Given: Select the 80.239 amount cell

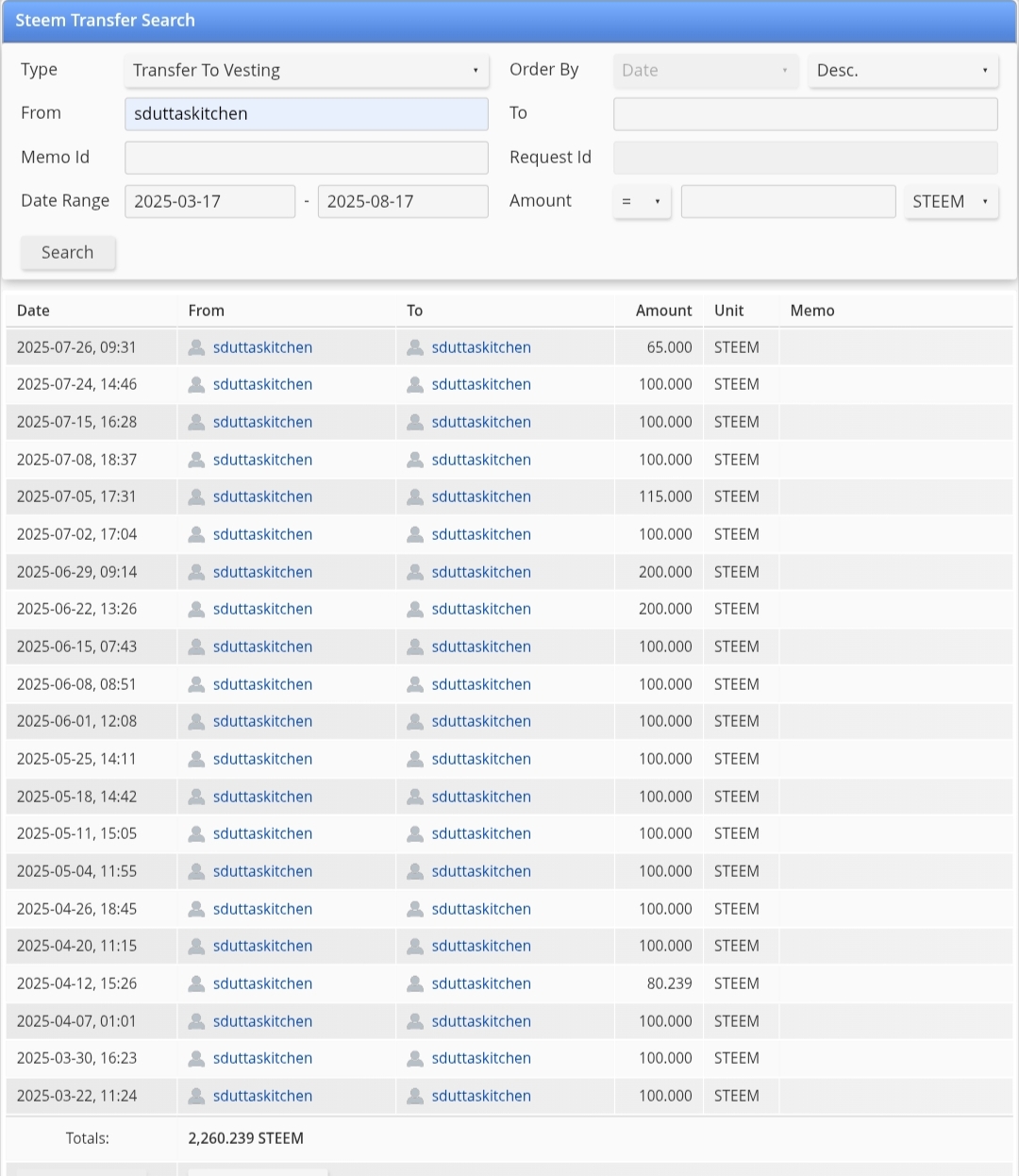Looking at the screenshot, I should coord(669,983).
